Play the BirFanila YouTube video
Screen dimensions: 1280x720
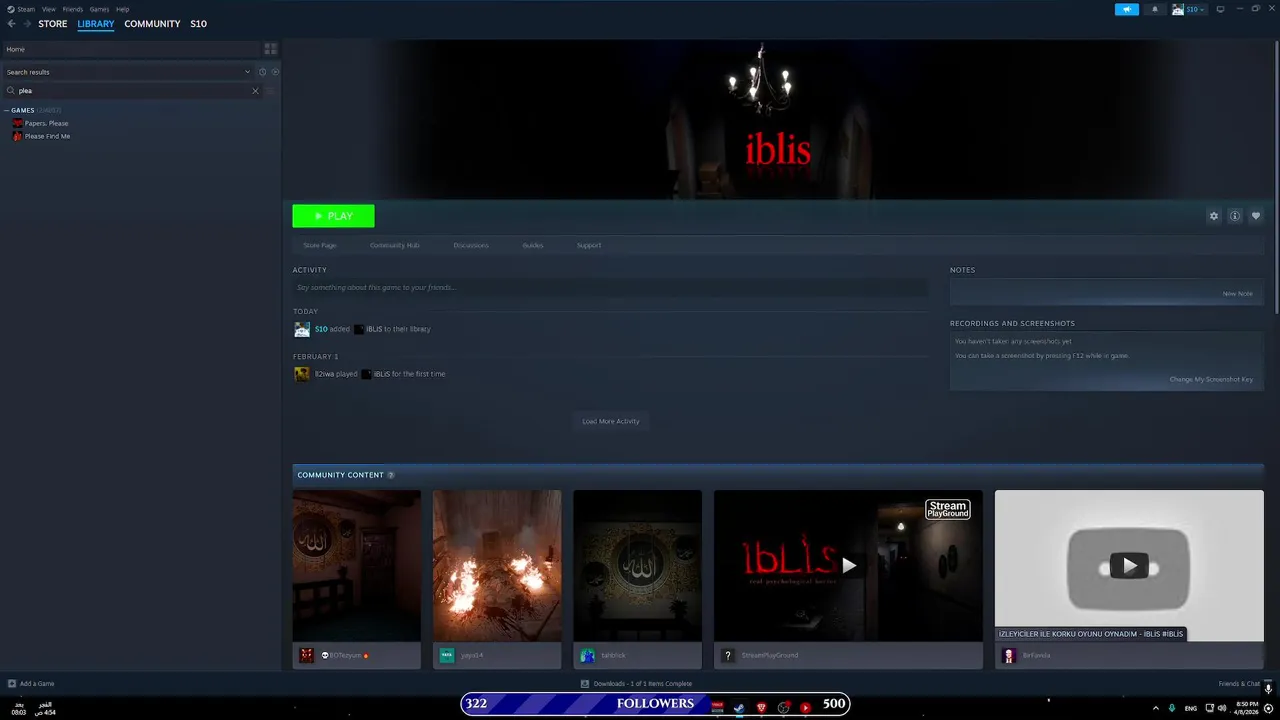tap(1129, 565)
